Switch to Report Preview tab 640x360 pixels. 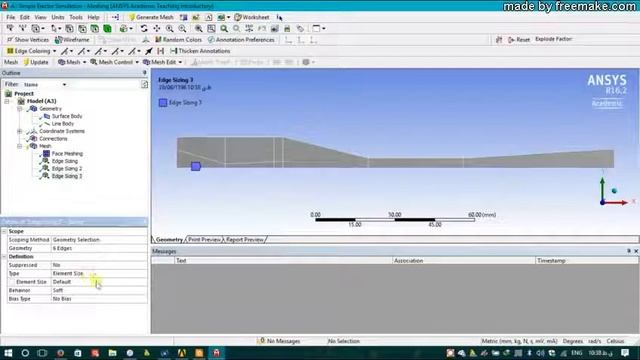(245, 240)
